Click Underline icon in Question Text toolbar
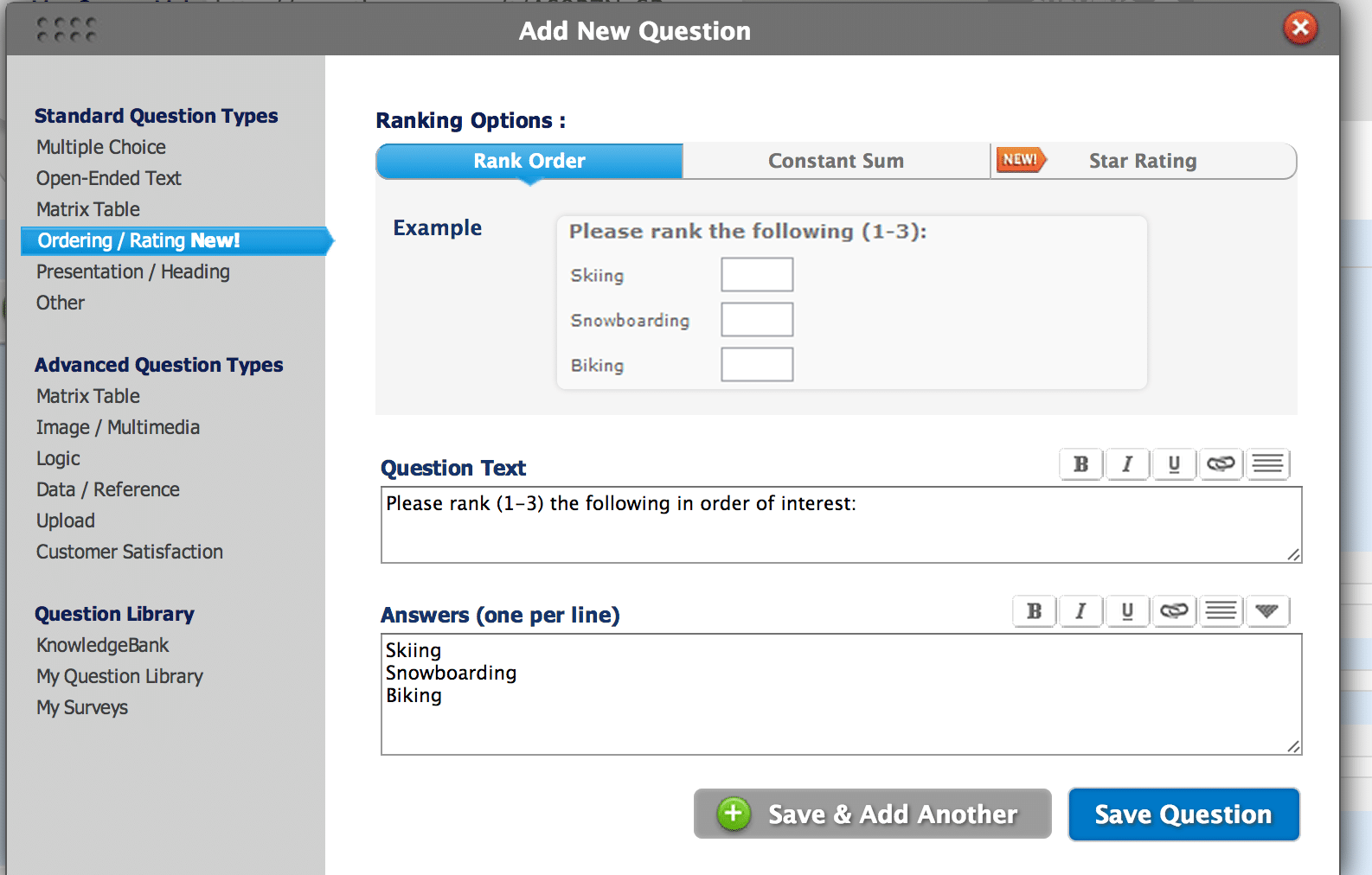Viewport: 1372px width, 875px height. coord(1174,464)
